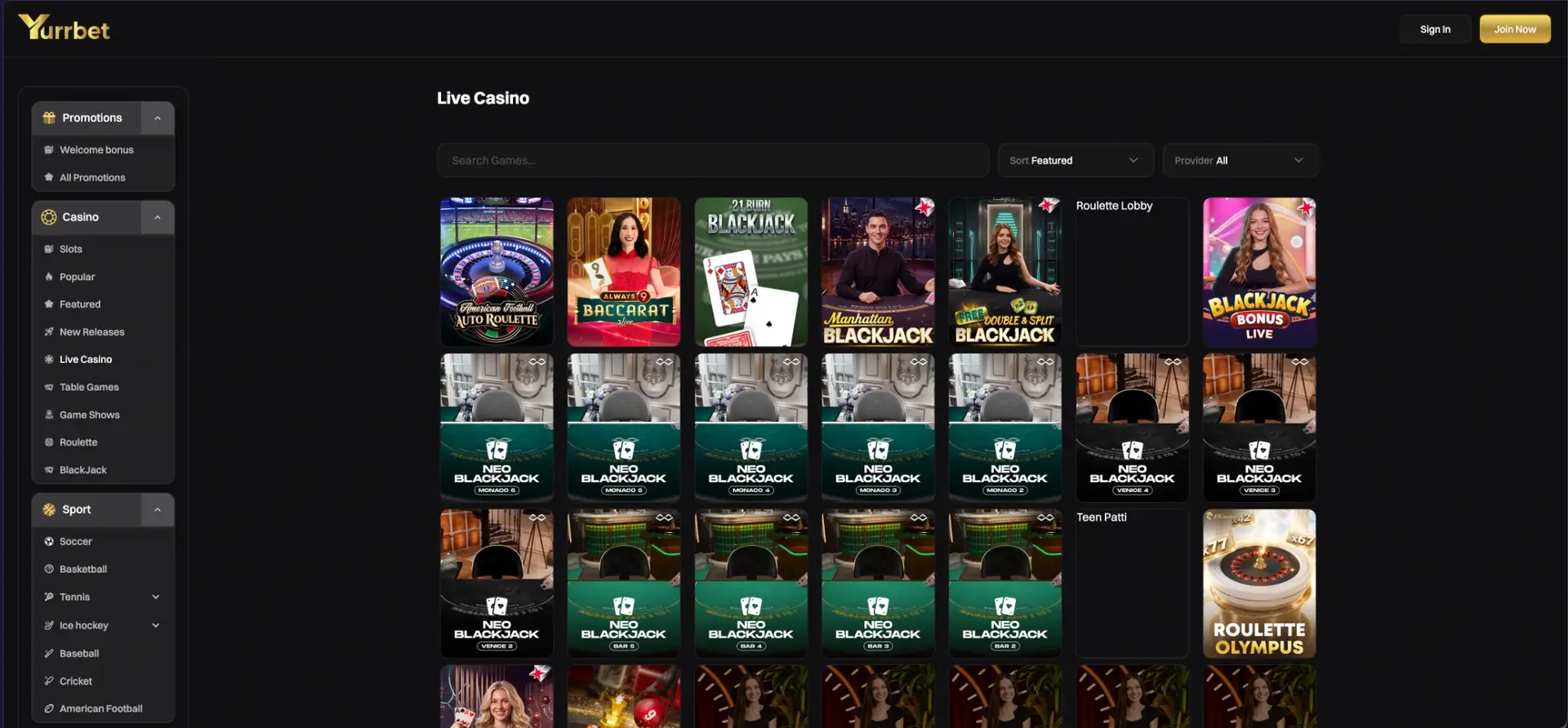Image resolution: width=1568 pixels, height=728 pixels.
Task: Expand the Ice hockey submenu chevron
Action: point(156,625)
